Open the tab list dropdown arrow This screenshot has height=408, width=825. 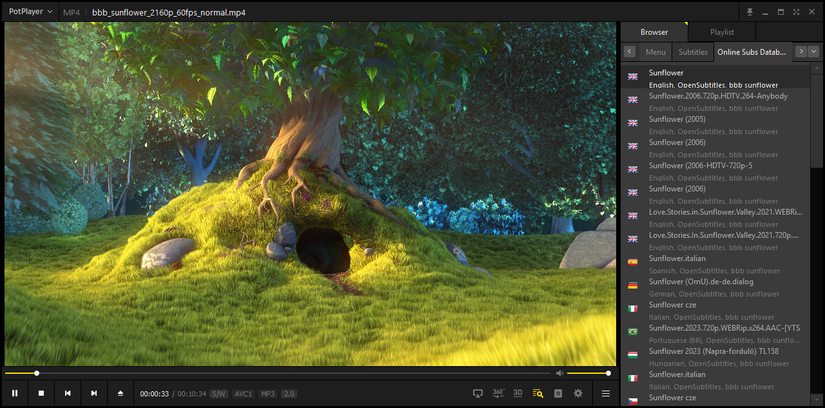(x=813, y=52)
